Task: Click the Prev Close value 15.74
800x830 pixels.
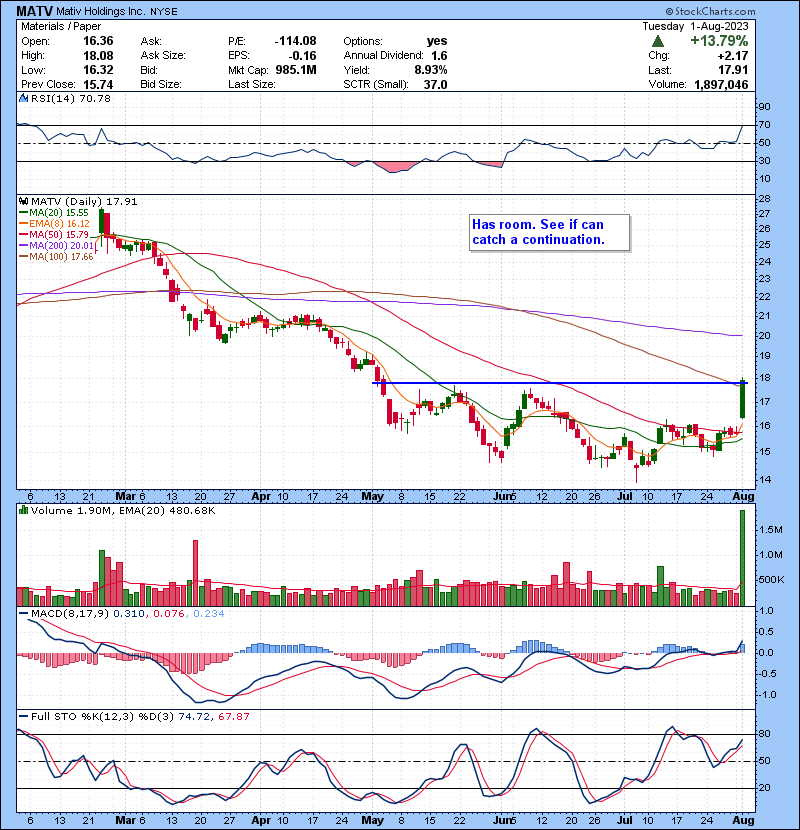Action: point(98,84)
